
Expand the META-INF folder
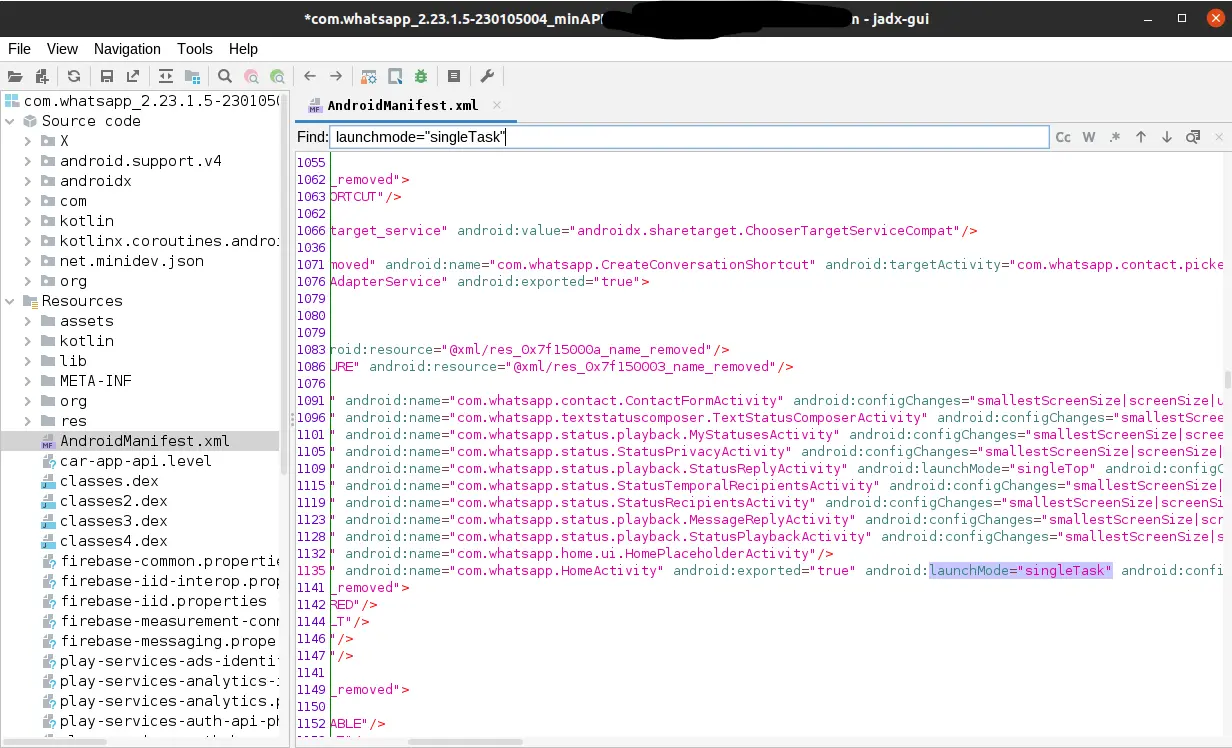tap(28, 381)
